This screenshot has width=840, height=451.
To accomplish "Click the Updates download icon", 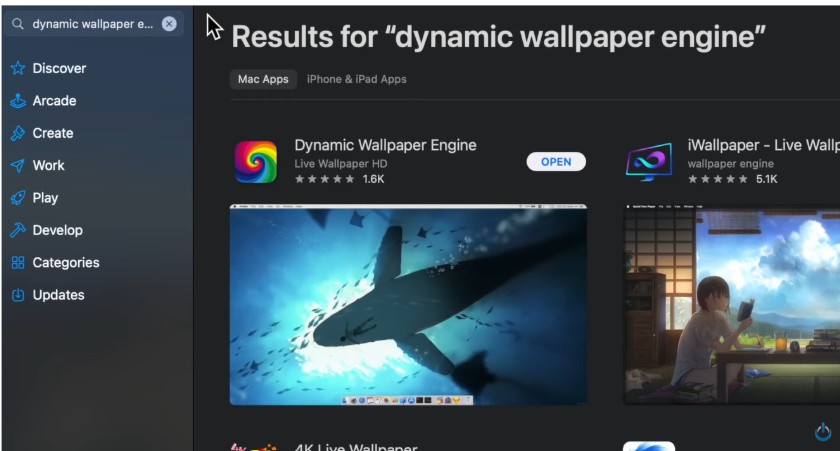I will (18, 295).
